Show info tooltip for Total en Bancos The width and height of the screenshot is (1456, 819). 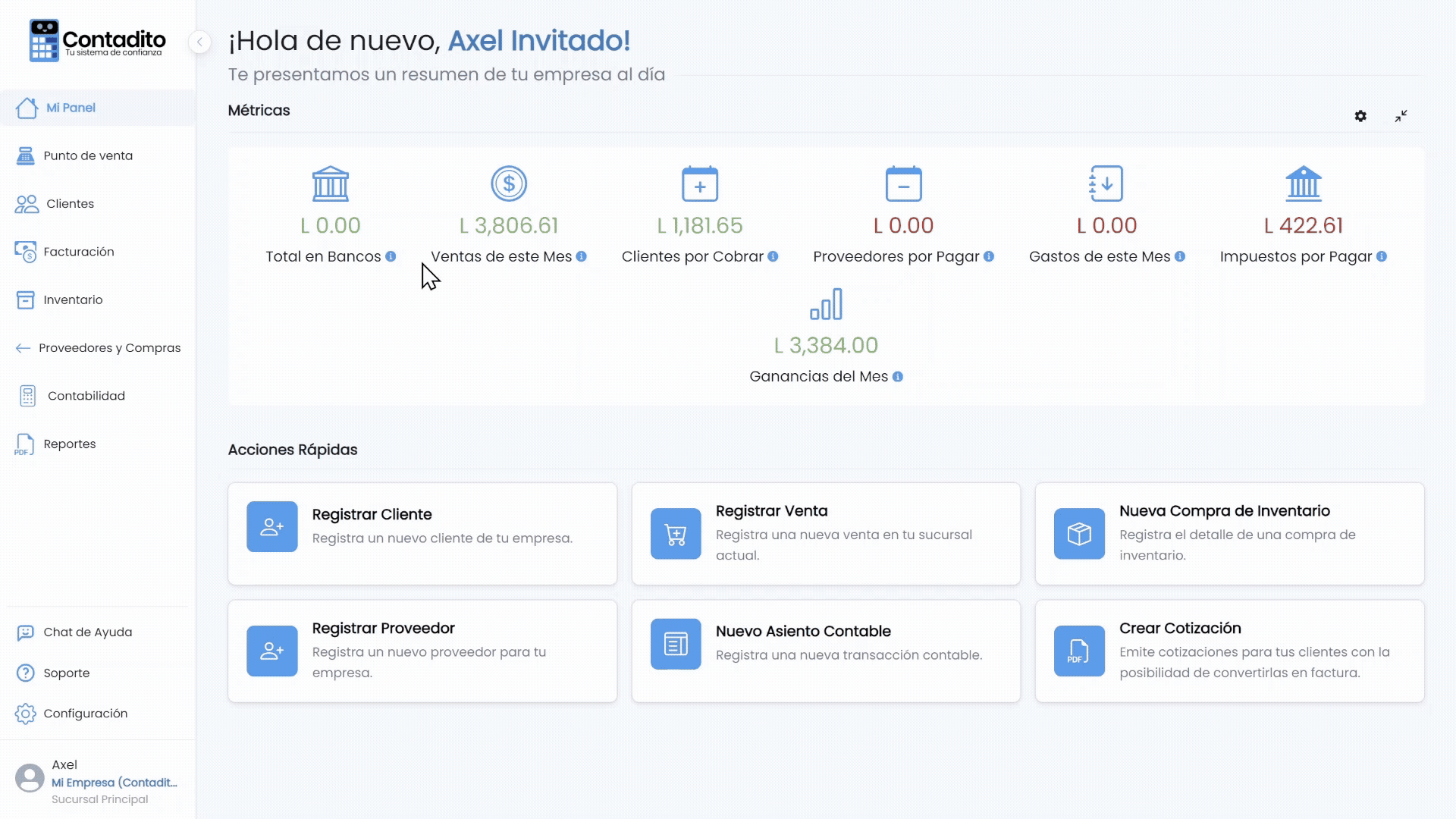pos(391,256)
